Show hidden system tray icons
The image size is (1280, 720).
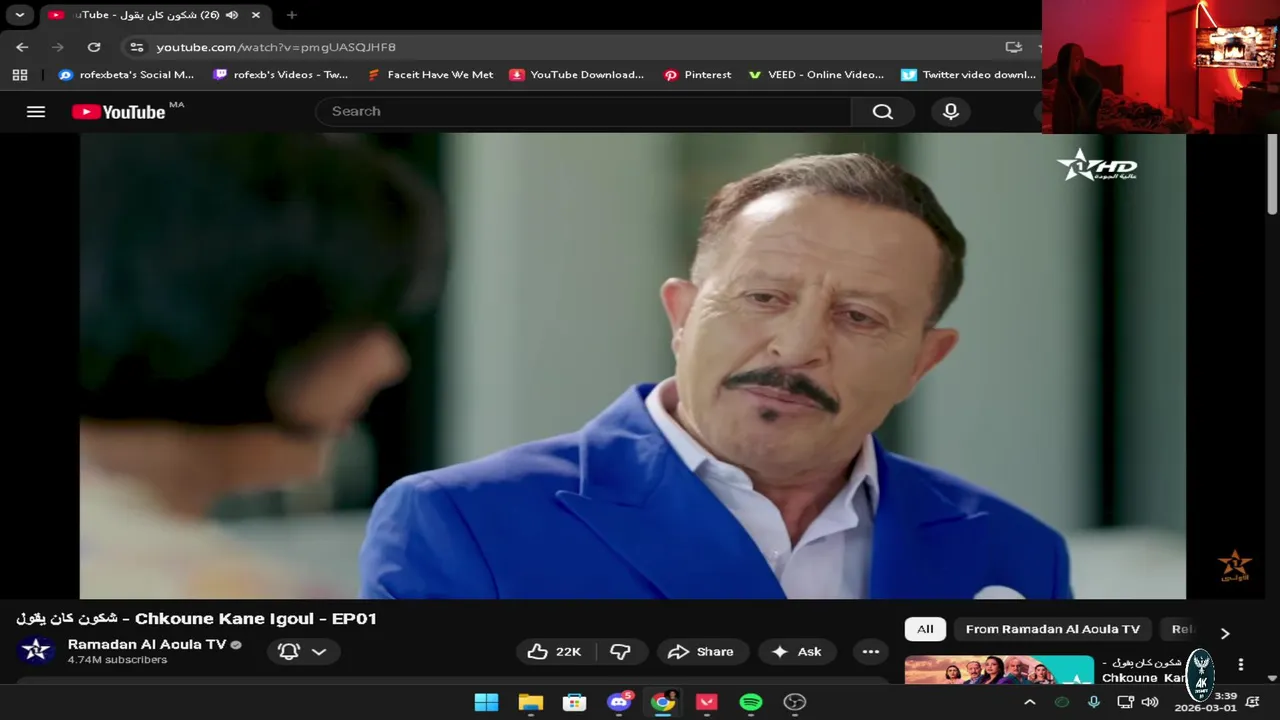[x=1029, y=703]
